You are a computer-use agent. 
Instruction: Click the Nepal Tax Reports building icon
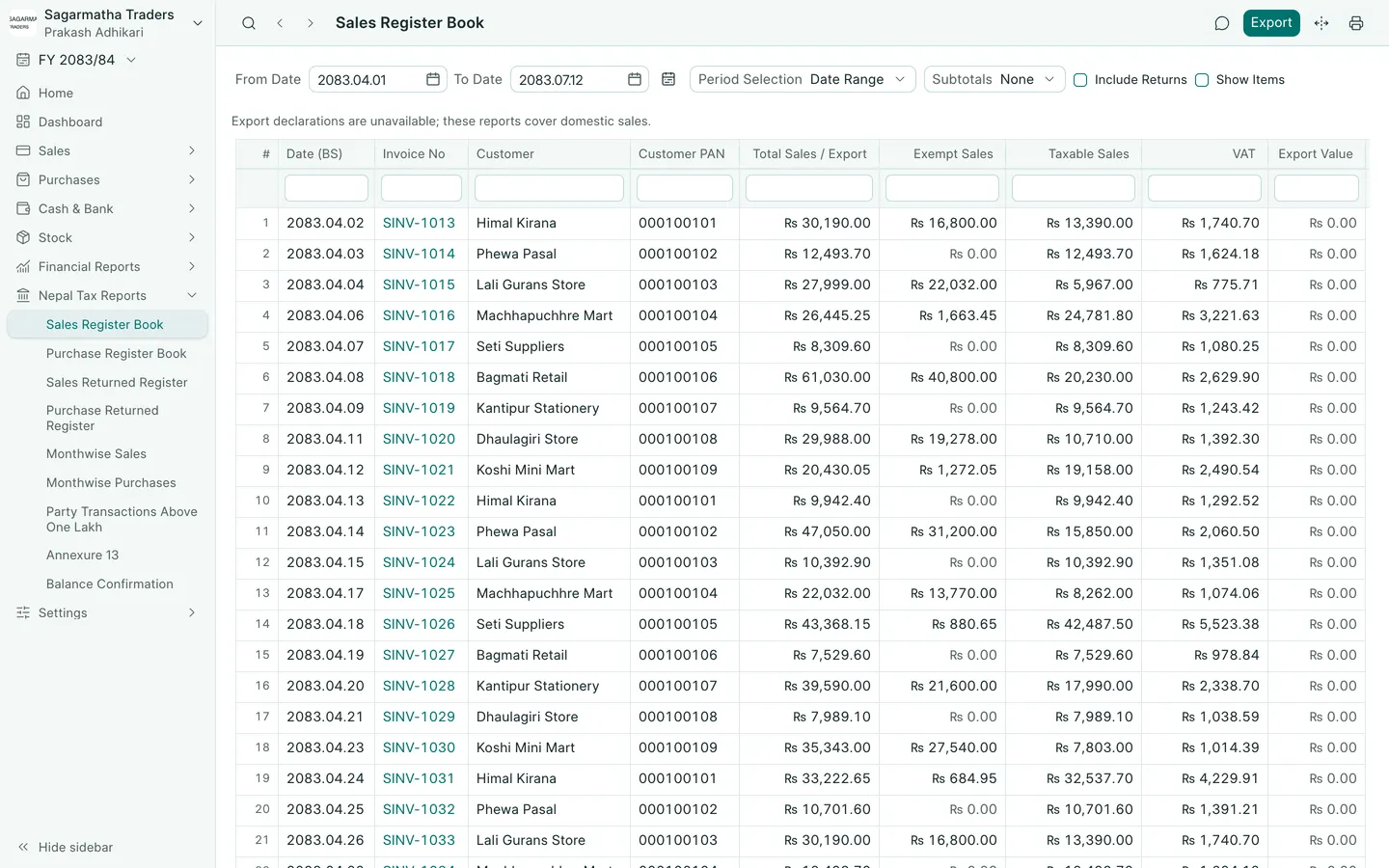23,295
